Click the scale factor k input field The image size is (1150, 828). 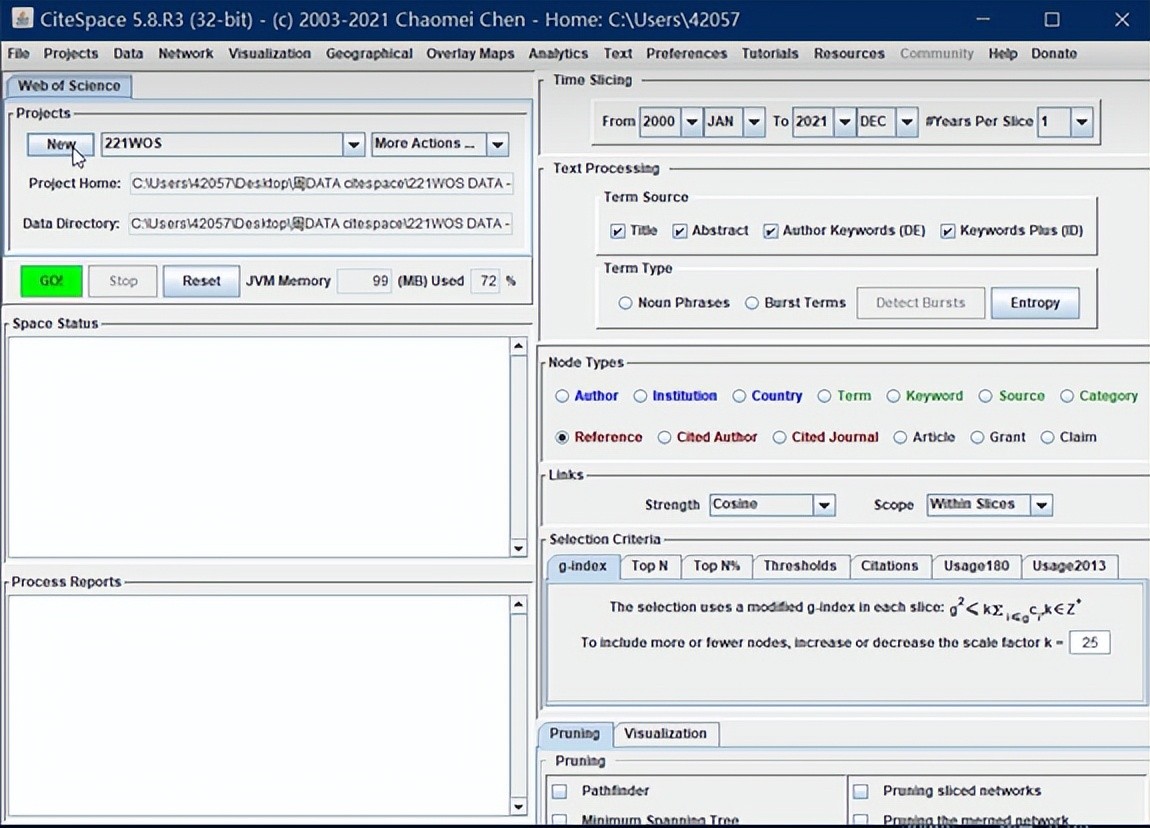click(1089, 642)
